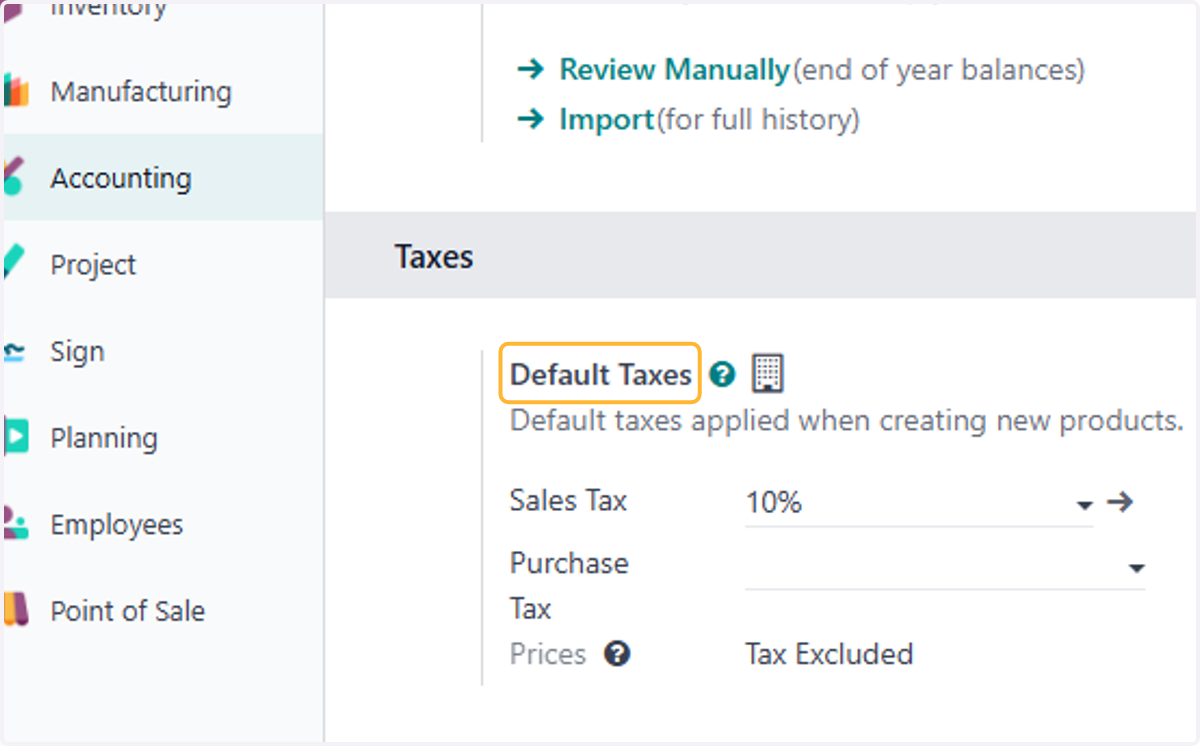
Task: Click the Default Taxes heading
Action: coord(601,375)
